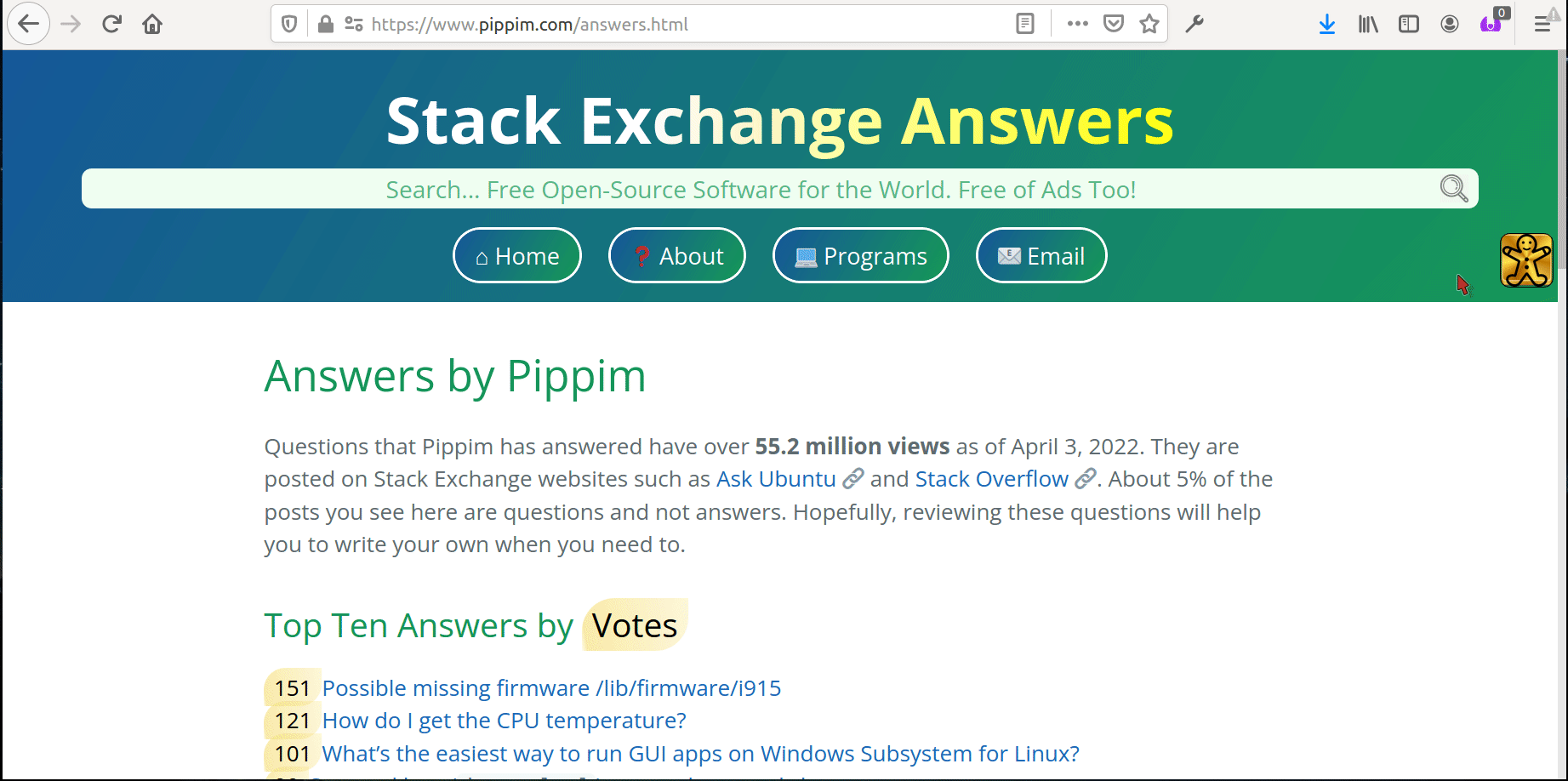
Task: Open site permissions icon in address bar
Action: [354, 24]
